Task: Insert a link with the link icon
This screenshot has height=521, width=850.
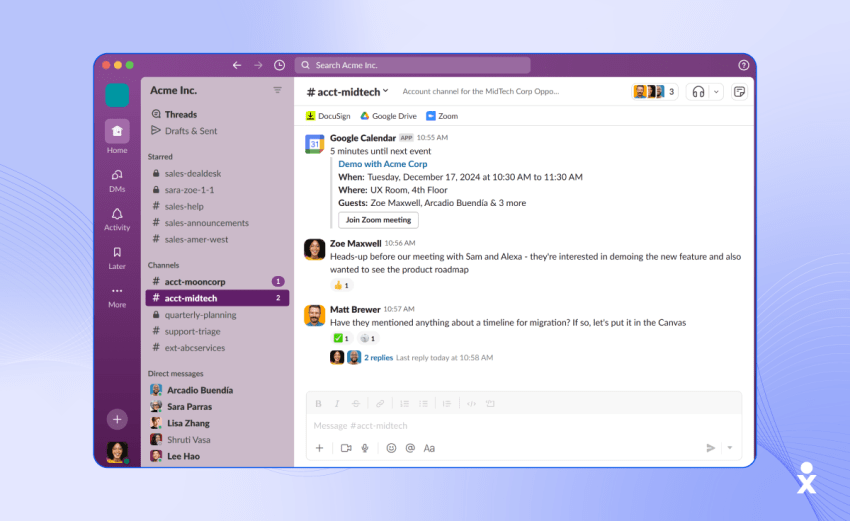Action: 380,403
